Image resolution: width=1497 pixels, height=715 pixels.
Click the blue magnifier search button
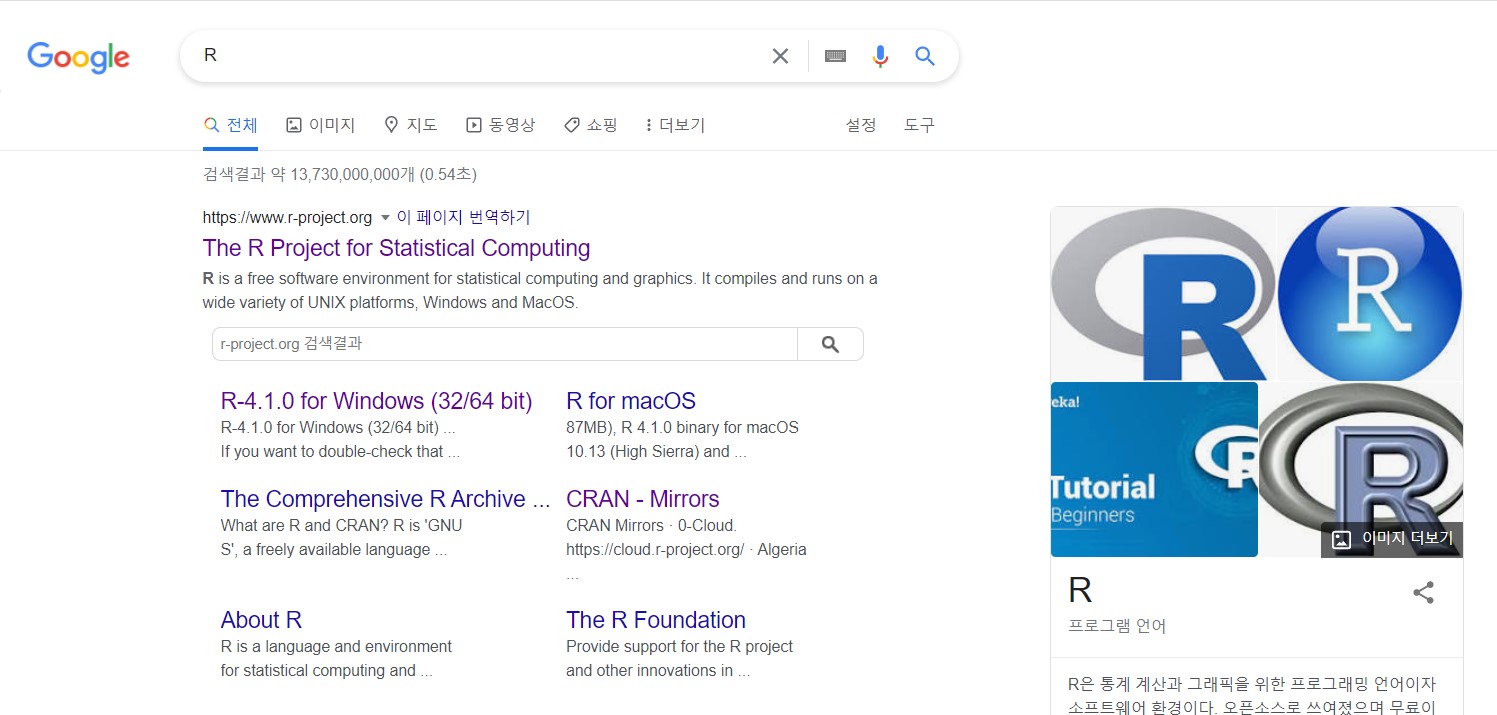click(925, 56)
